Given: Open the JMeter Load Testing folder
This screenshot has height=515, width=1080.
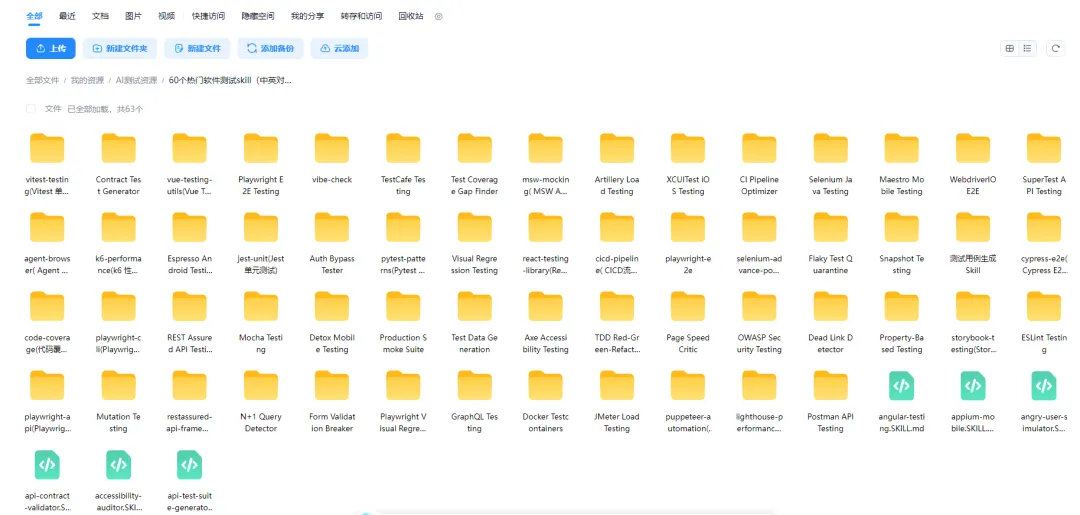Looking at the screenshot, I should click(x=617, y=386).
